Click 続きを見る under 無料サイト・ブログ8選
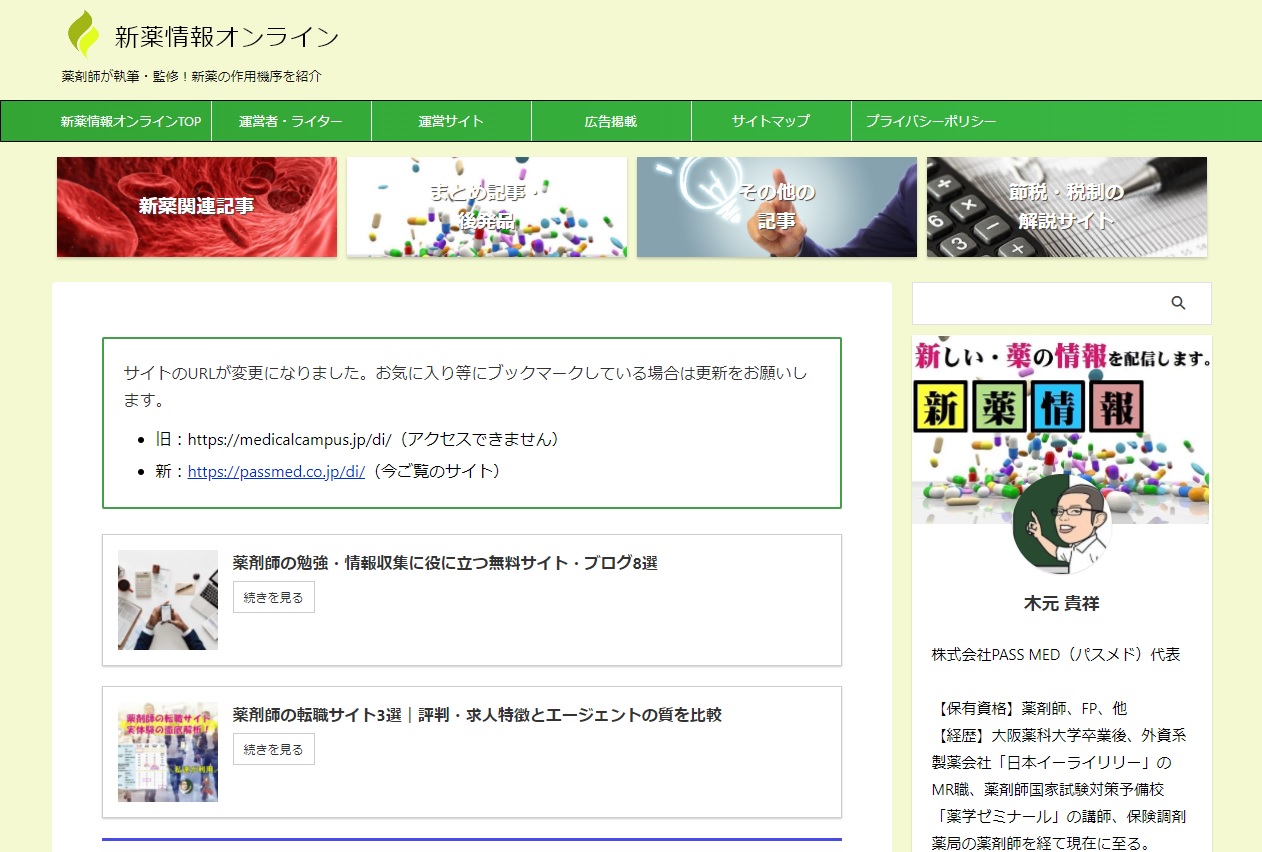The height and width of the screenshot is (852, 1262). (x=274, y=597)
